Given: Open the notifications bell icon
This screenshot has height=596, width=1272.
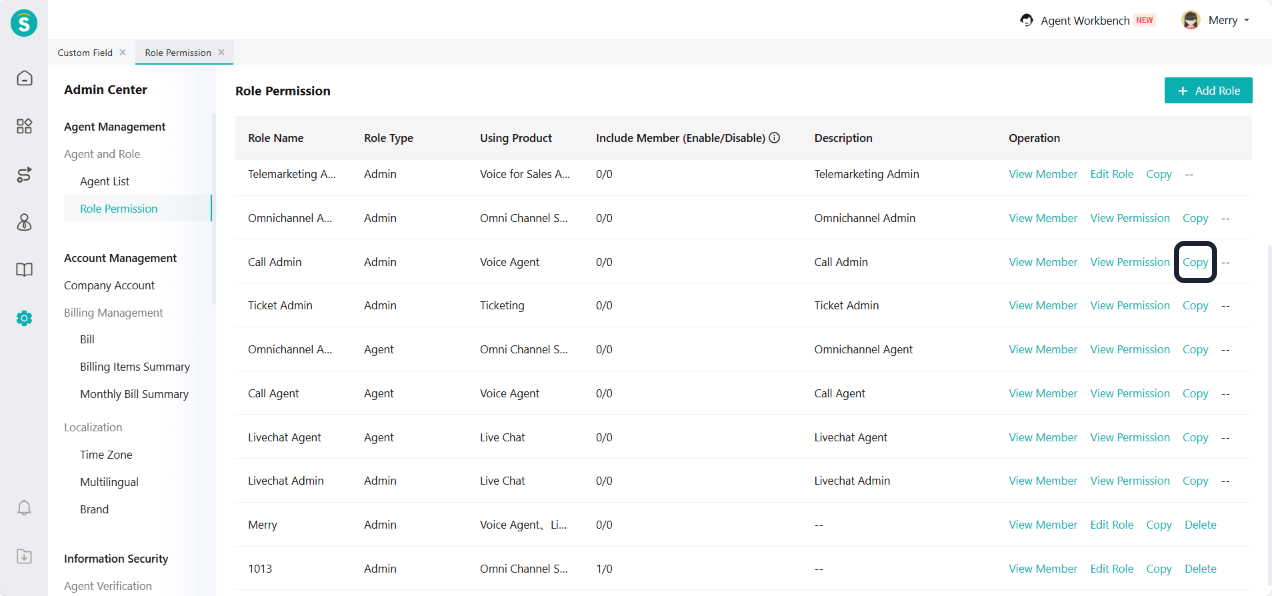Looking at the screenshot, I should (x=24, y=508).
